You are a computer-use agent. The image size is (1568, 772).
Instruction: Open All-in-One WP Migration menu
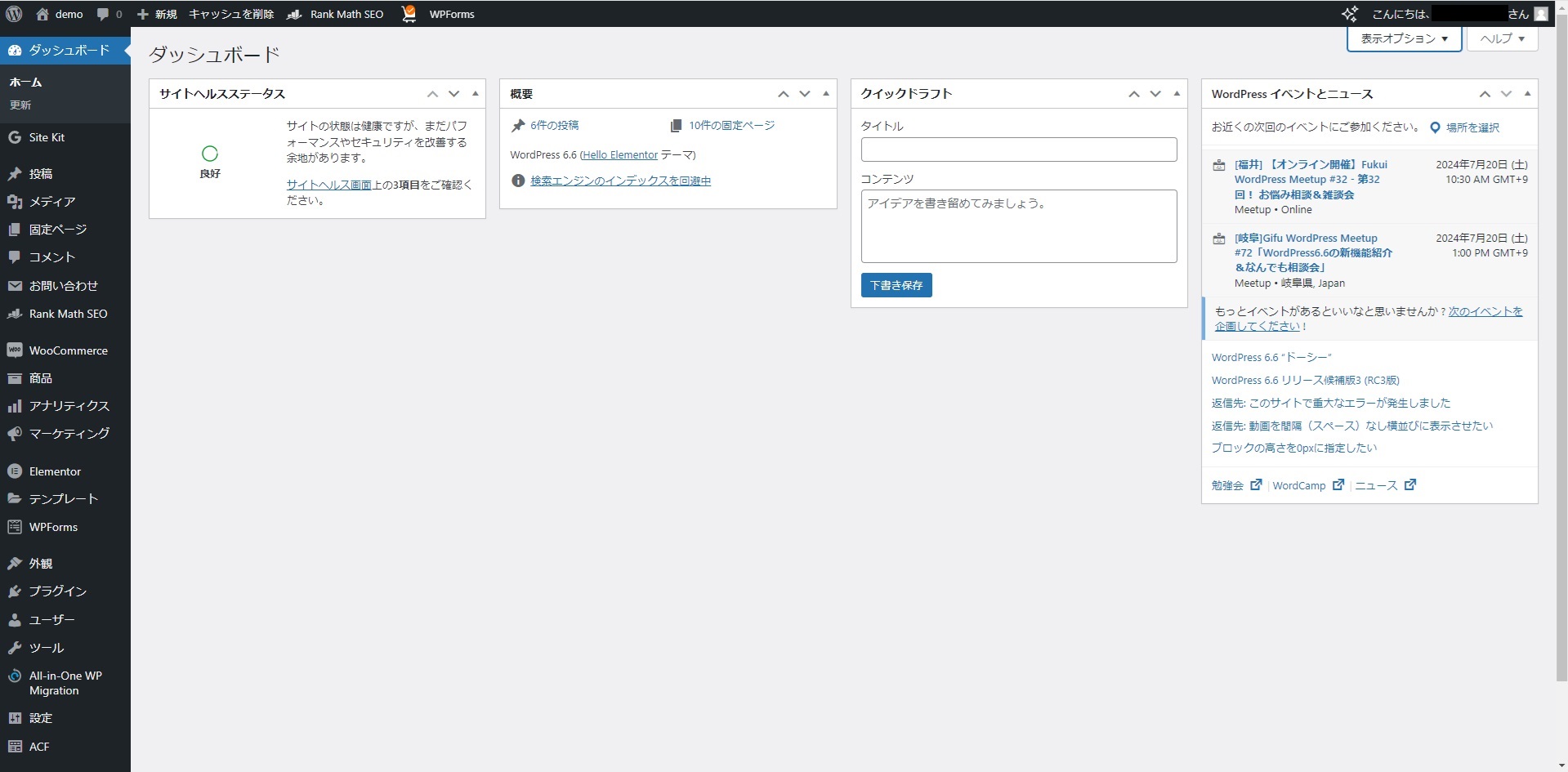click(x=65, y=683)
